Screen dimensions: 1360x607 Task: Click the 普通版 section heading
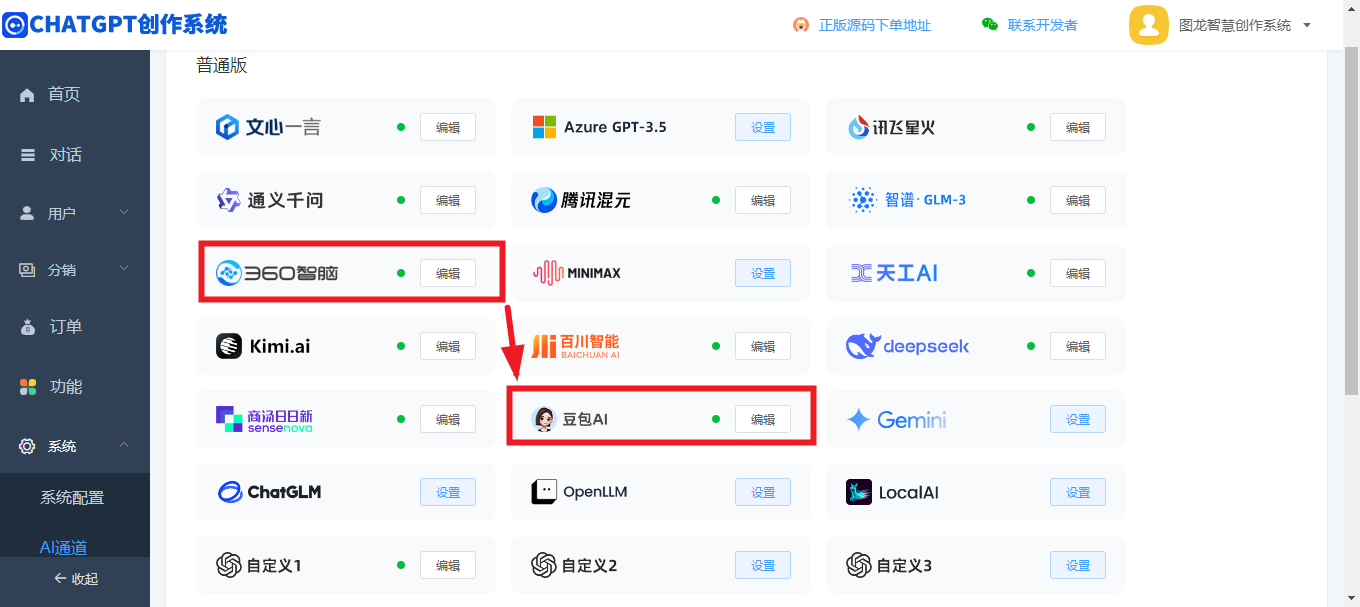(222, 66)
